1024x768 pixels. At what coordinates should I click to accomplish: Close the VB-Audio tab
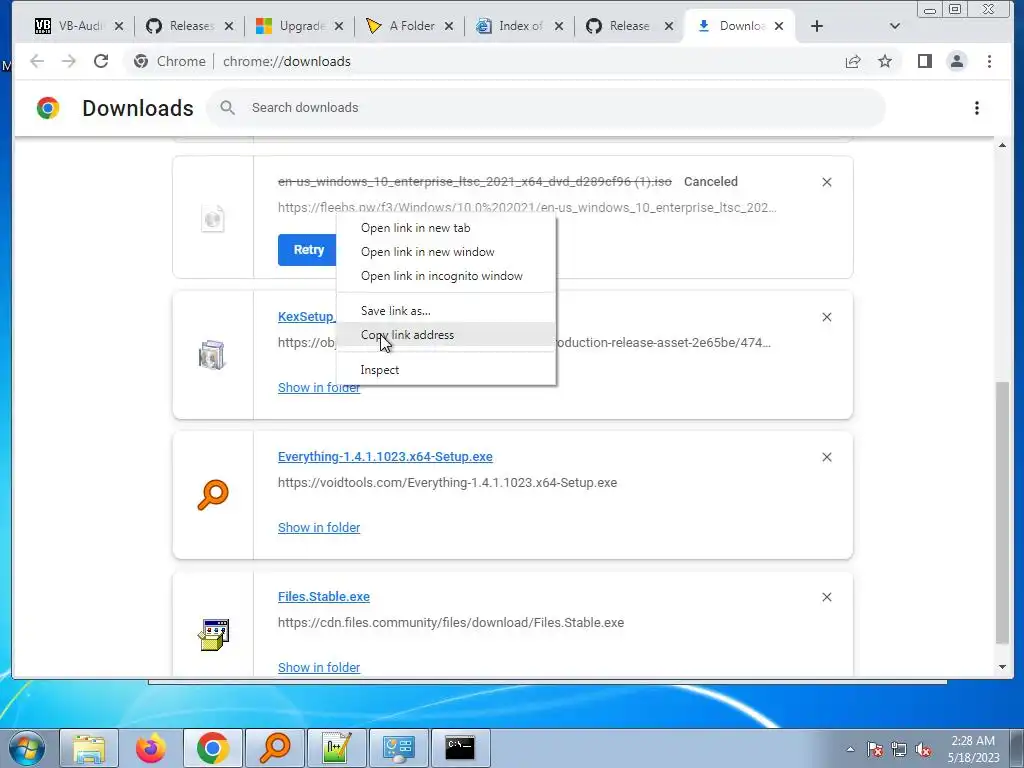pos(119,26)
